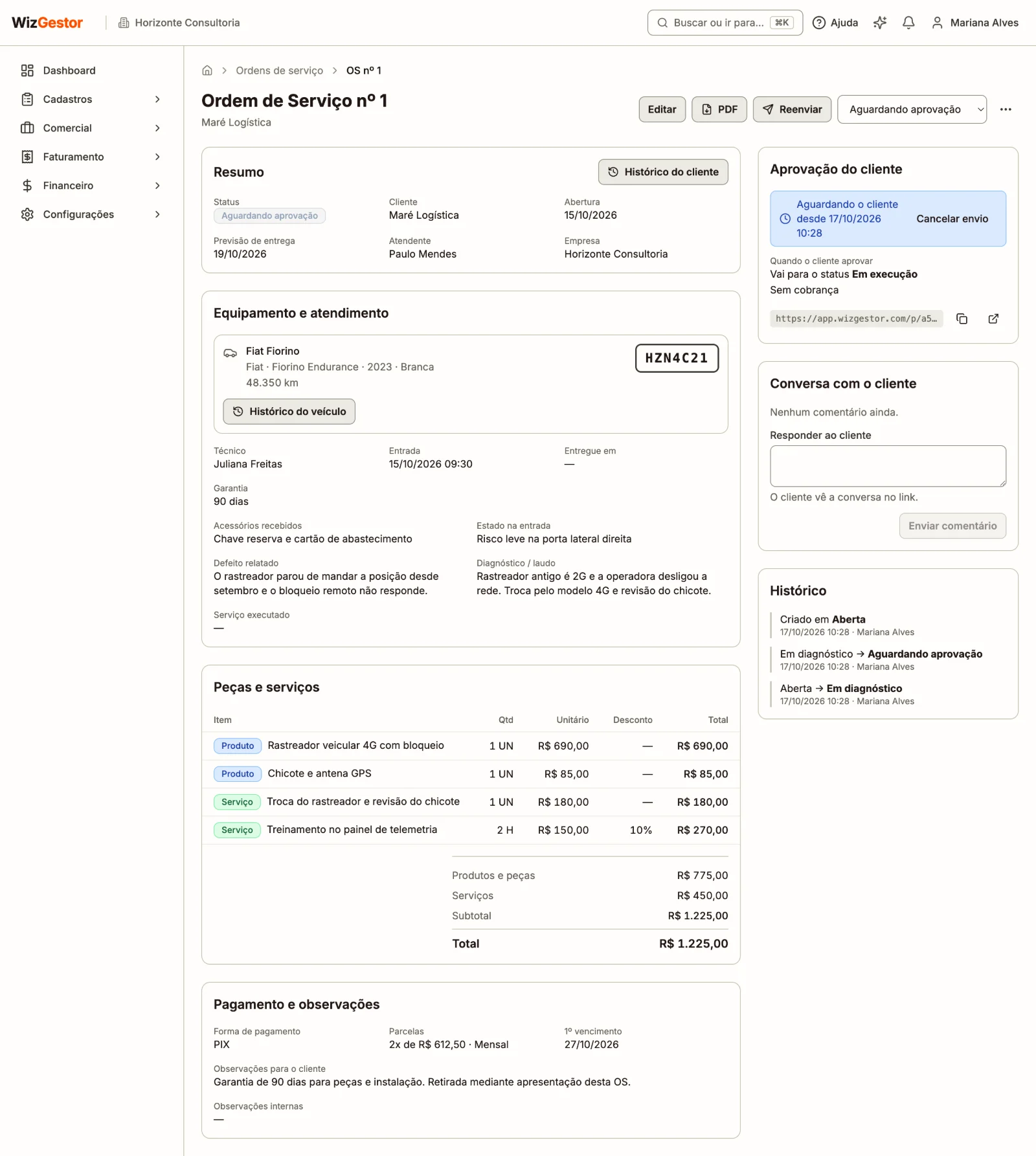The image size is (1036, 1156).
Task: Open Histórico do cliente
Action: 663,172
